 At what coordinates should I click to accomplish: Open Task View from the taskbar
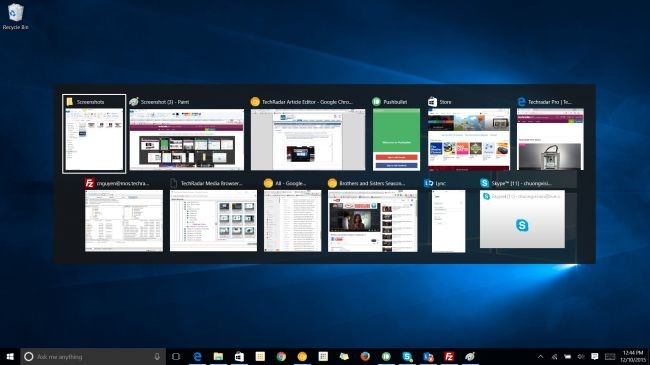[x=176, y=356]
